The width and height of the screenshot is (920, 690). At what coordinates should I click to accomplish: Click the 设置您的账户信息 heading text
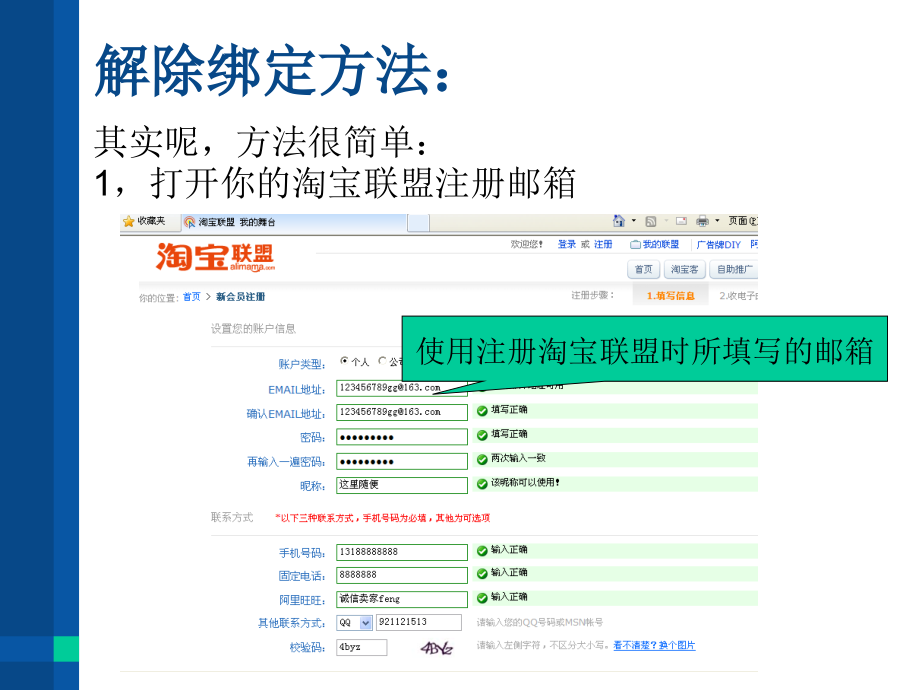point(253,329)
